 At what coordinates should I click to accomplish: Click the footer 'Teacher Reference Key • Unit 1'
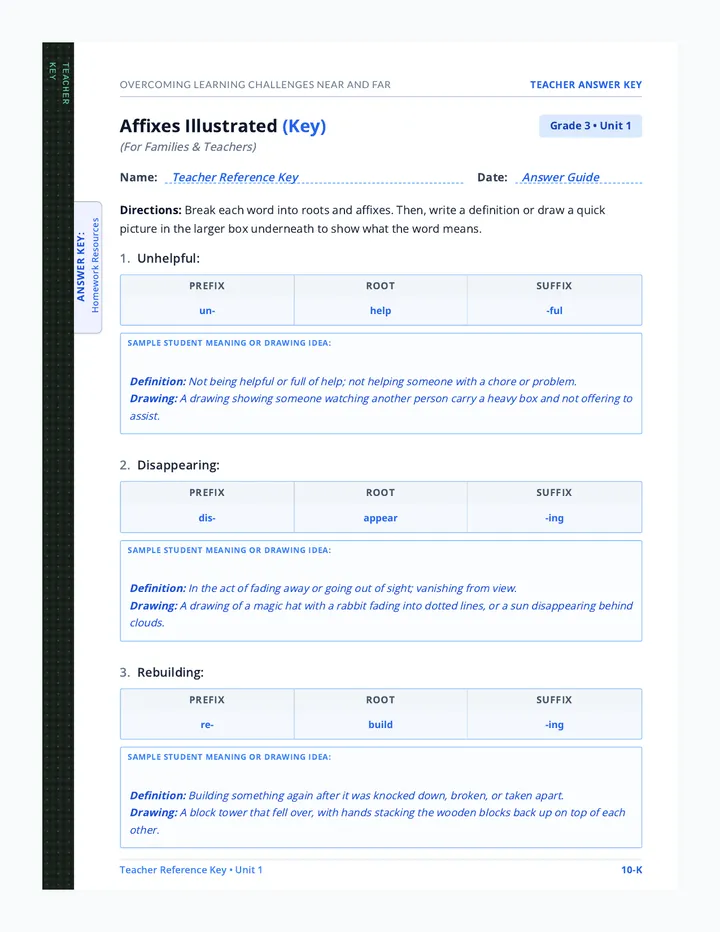191,870
